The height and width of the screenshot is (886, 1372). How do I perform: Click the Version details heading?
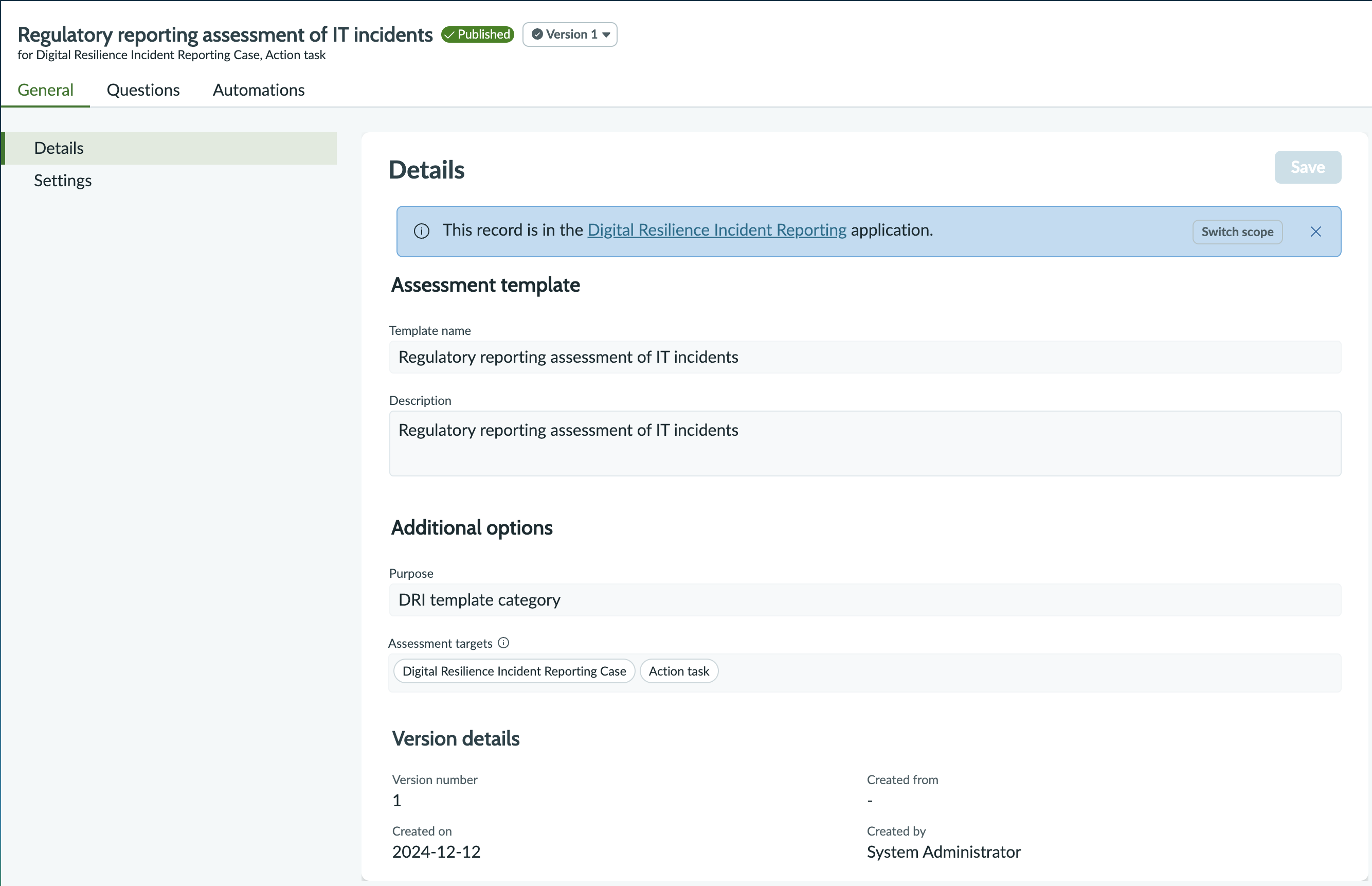456,739
